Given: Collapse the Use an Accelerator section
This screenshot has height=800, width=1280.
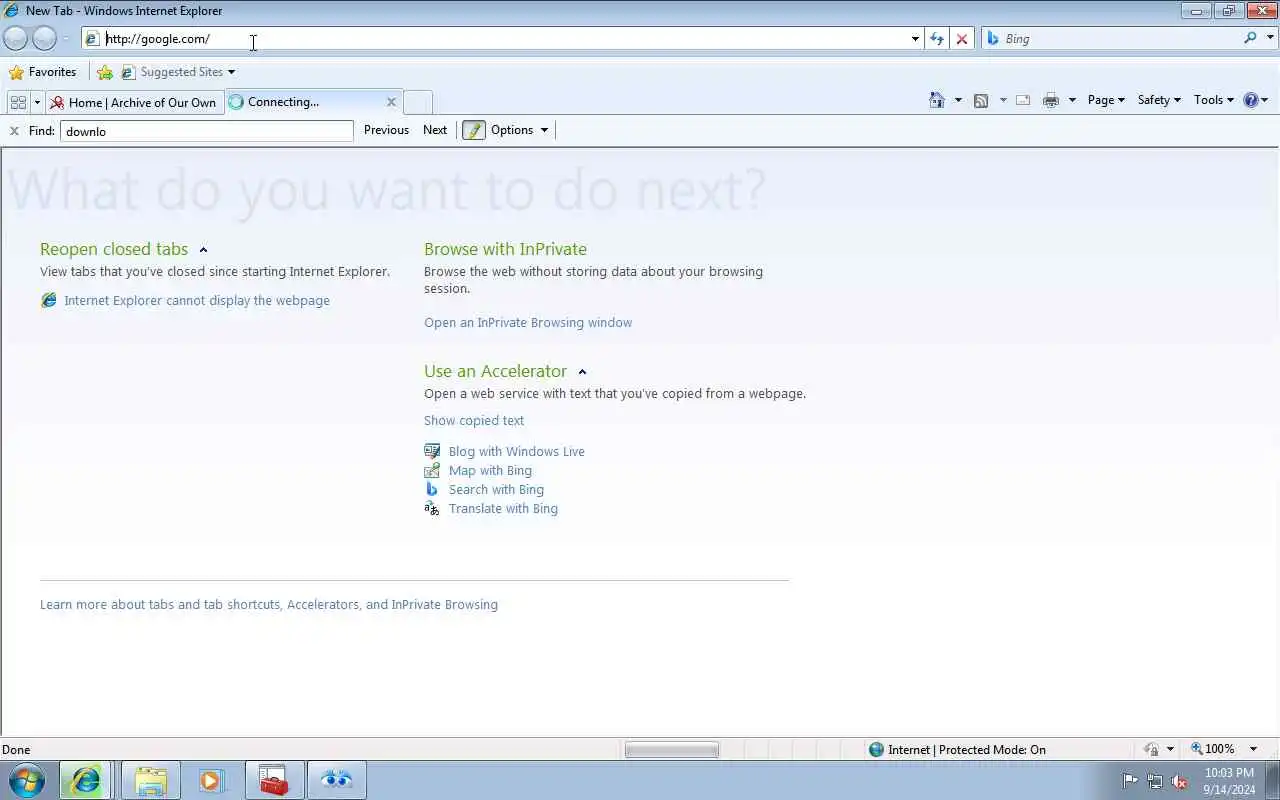Looking at the screenshot, I should pos(582,372).
